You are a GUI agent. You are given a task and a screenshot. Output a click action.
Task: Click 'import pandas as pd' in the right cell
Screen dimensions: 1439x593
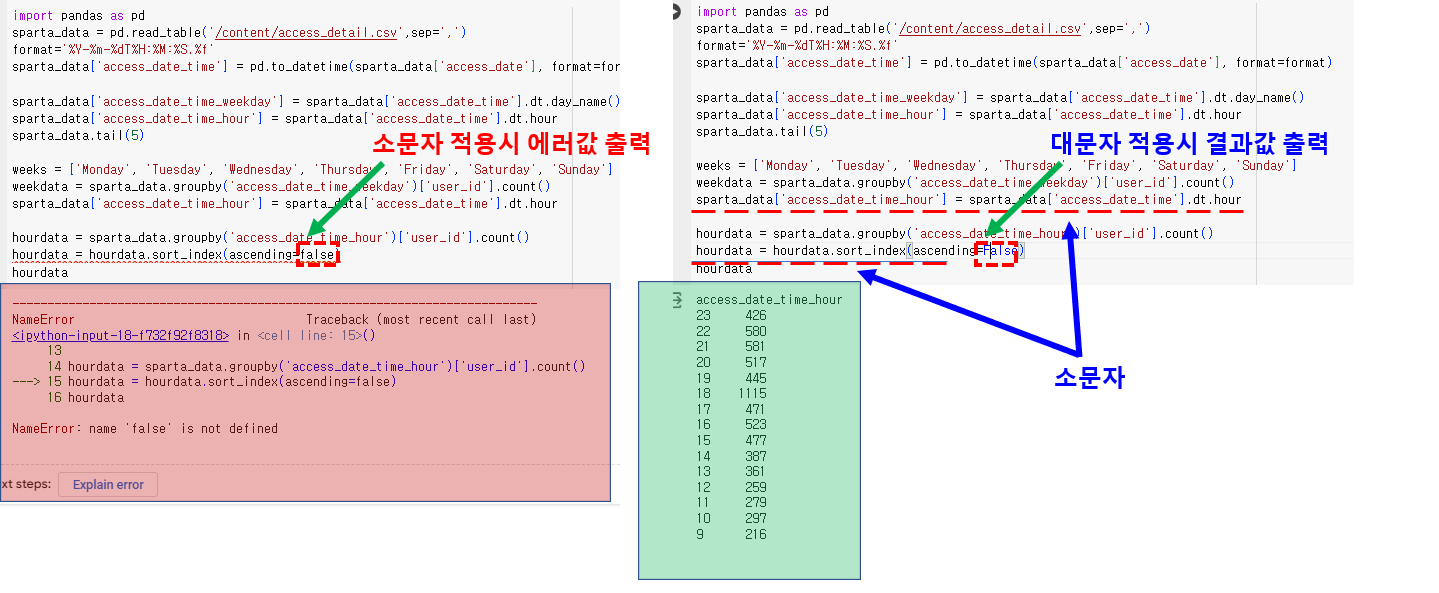pyautogui.click(x=762, y=12)
